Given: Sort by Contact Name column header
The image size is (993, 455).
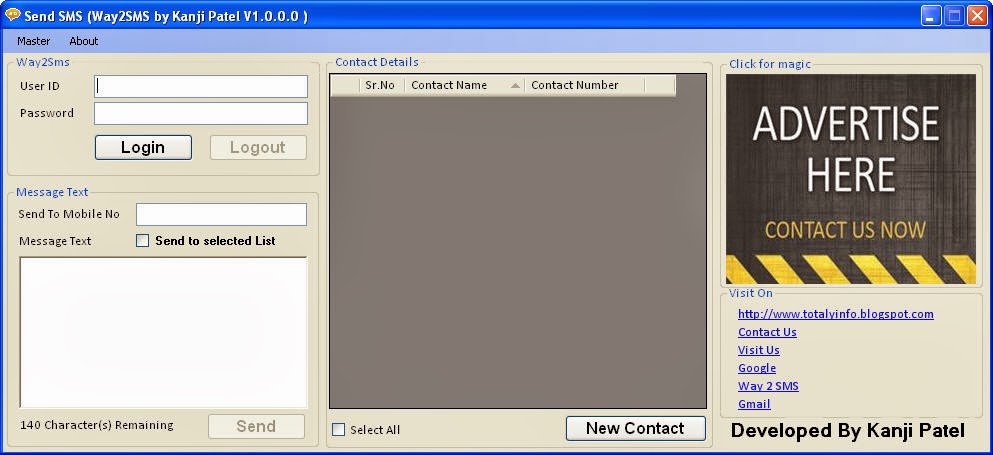Looking at the screenshot, I should pyautogui.click(x=464, y=86).
